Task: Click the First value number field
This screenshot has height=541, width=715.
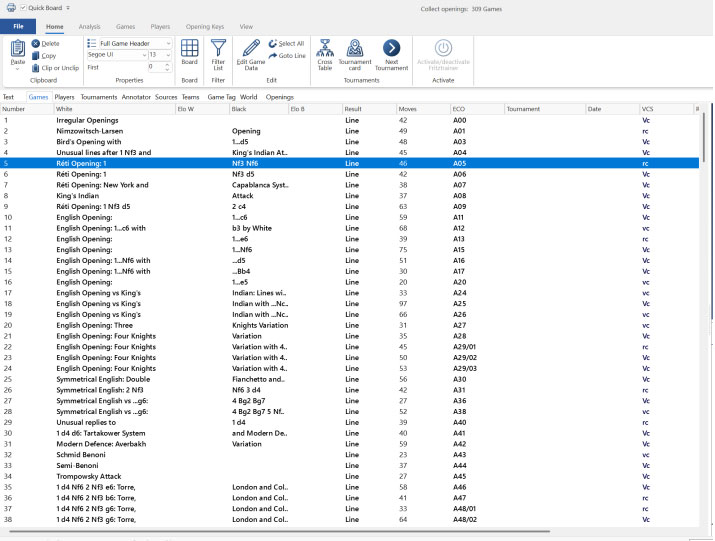Action: (x=153, y=67)
